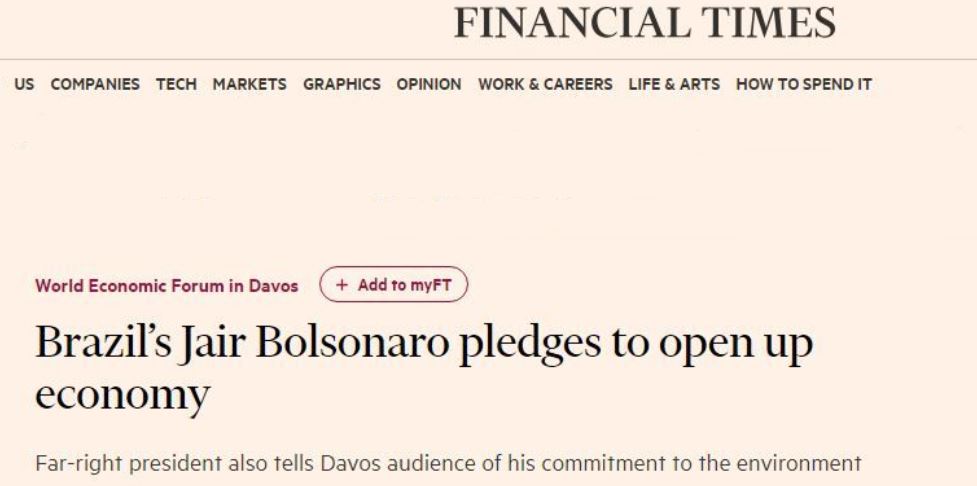Open the US section

[24, 84]
